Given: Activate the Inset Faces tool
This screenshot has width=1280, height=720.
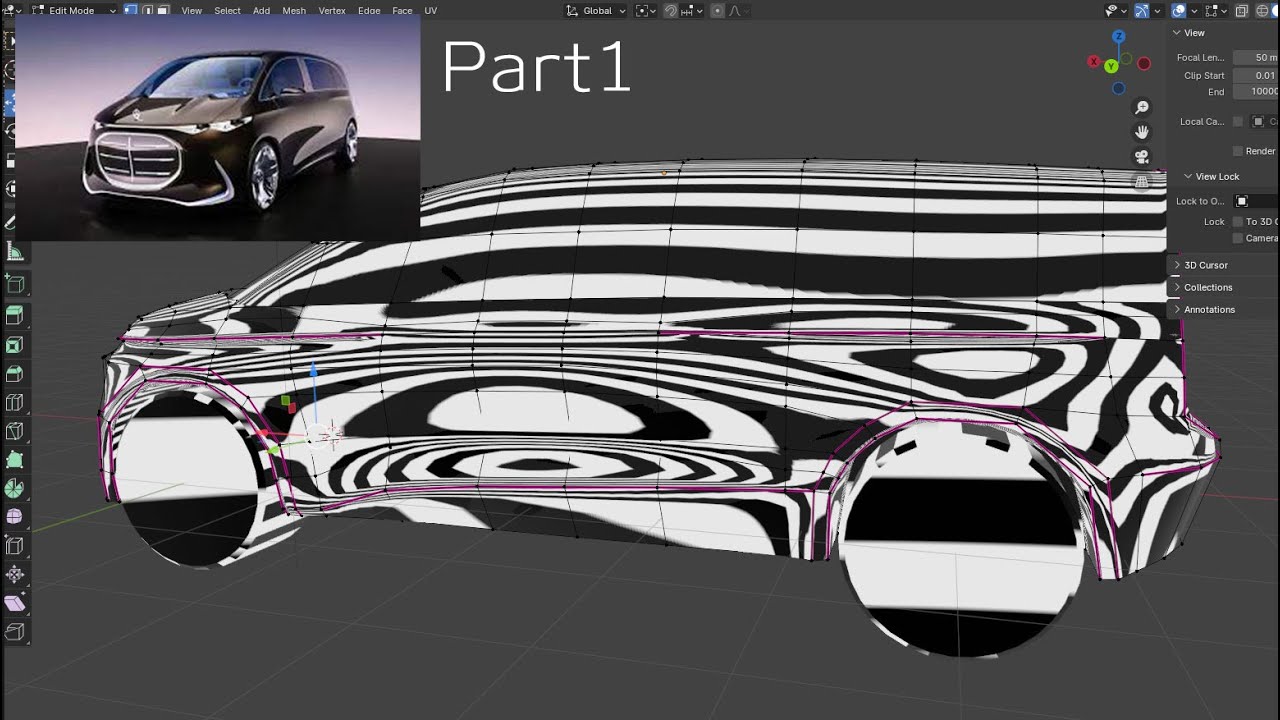Looking at the screenshot, I should coord(15,345).
